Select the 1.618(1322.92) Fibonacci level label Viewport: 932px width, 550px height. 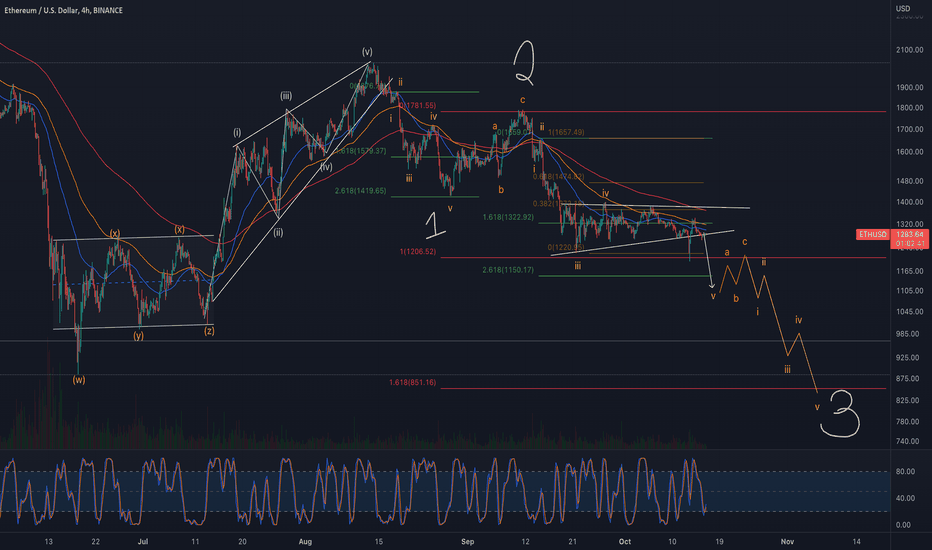pos(508,217)
